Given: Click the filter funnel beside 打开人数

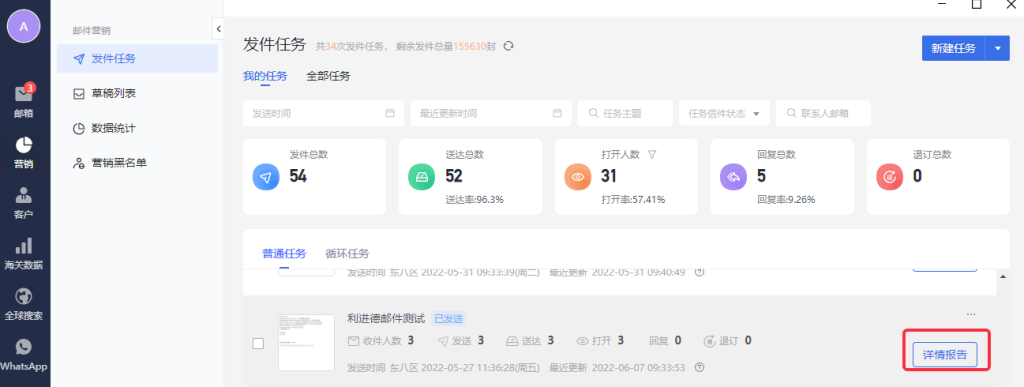Looking at the screenshot, I should point(651,155).
